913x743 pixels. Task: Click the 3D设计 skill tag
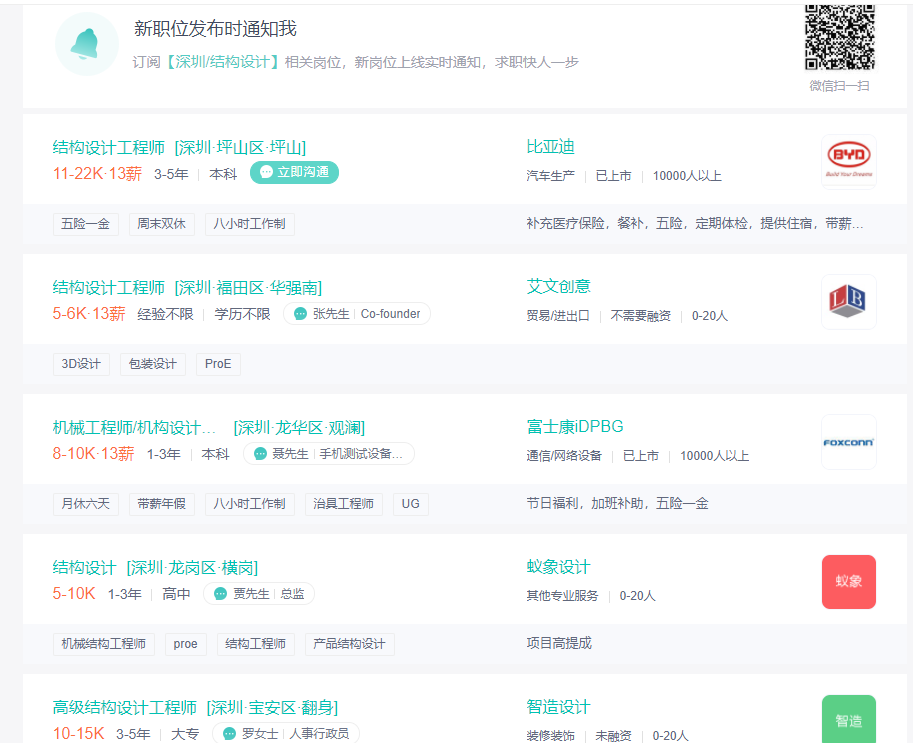coord(81,364)
